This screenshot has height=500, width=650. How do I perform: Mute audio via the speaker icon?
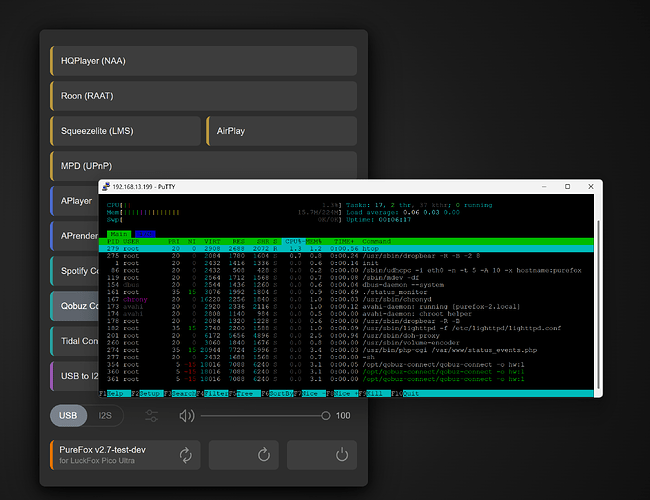tap(187, 416)
